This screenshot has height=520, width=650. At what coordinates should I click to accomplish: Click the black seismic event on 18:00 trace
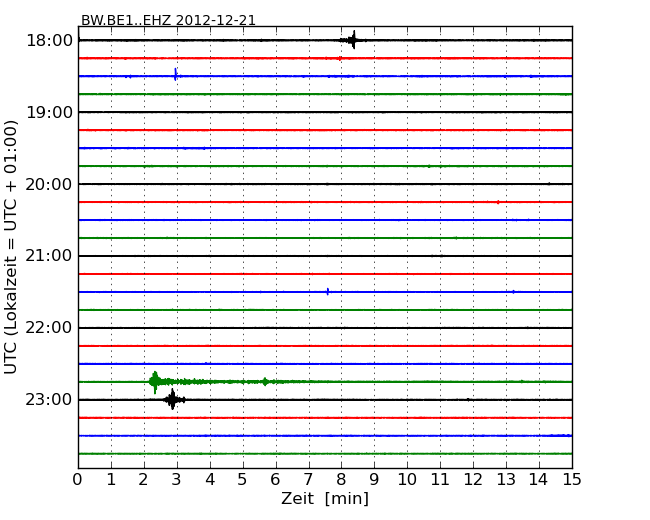353,40
